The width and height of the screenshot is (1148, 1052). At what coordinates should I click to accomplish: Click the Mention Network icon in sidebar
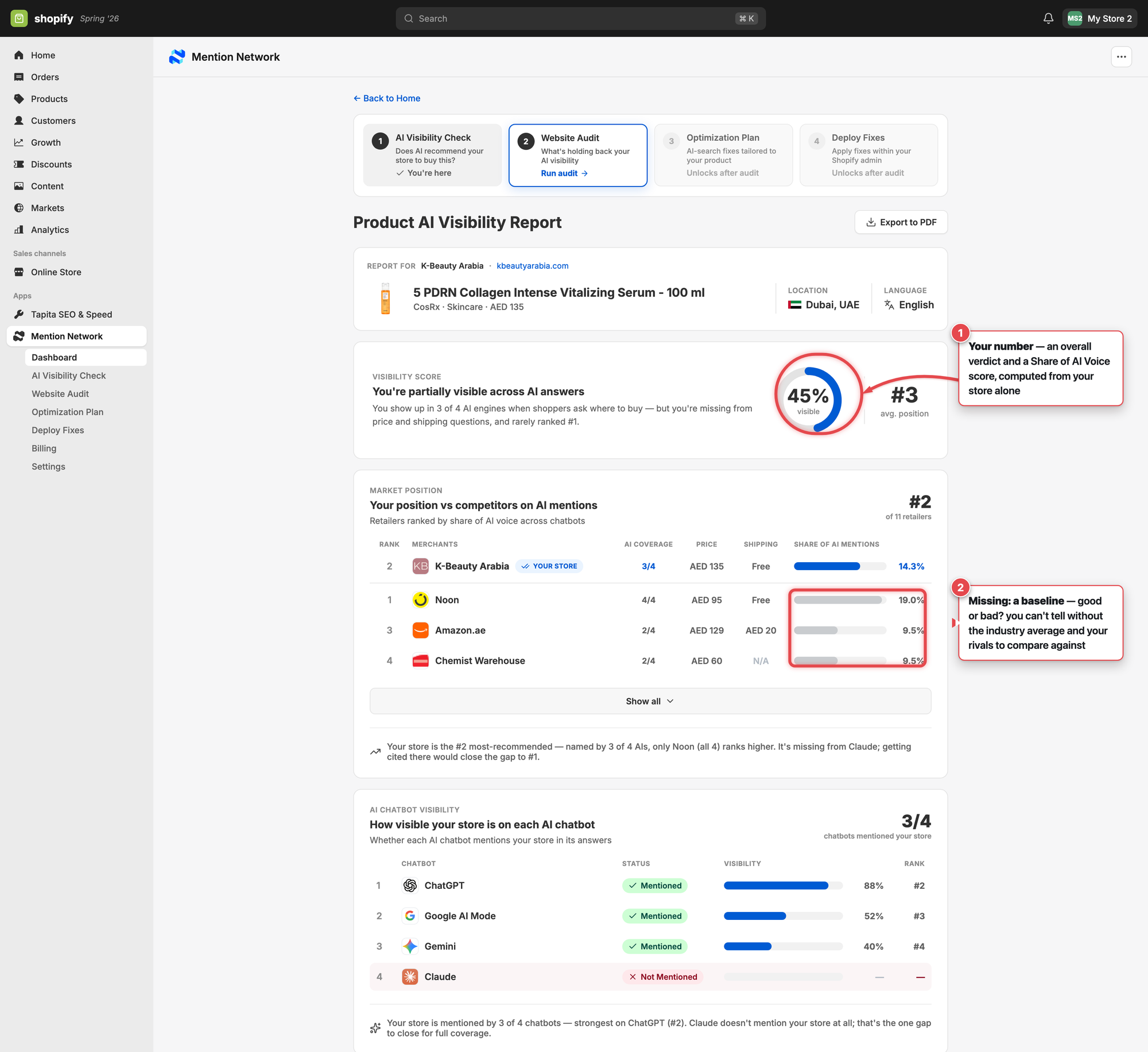click(19, 337)
